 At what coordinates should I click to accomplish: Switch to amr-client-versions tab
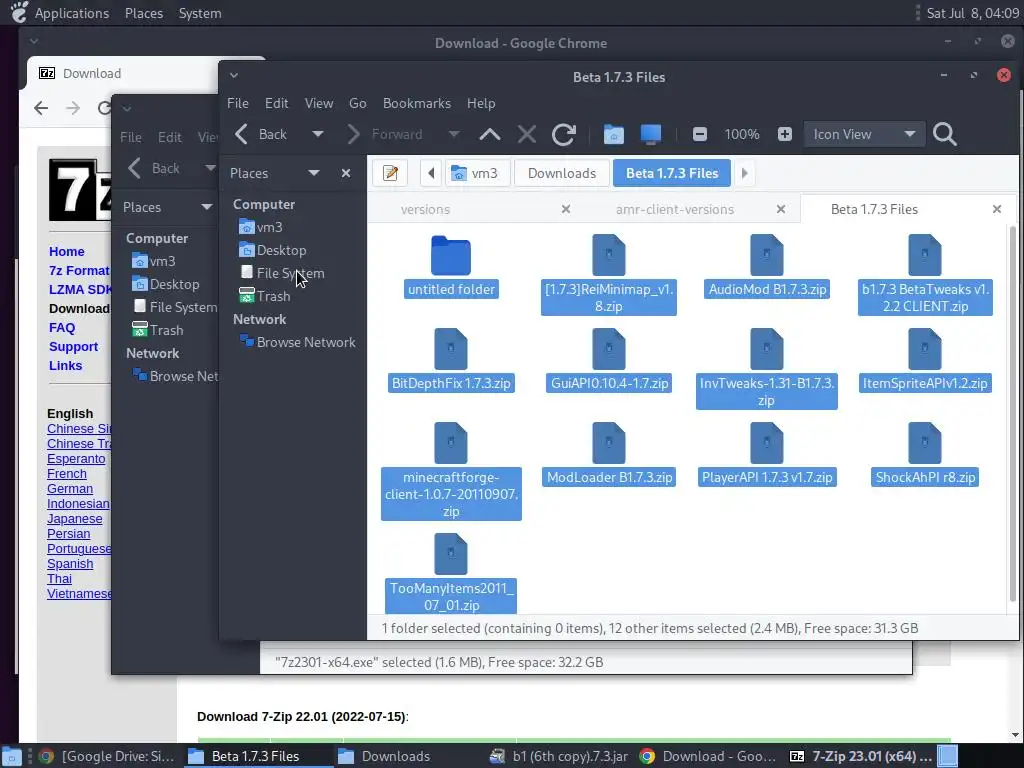point(675,210)
